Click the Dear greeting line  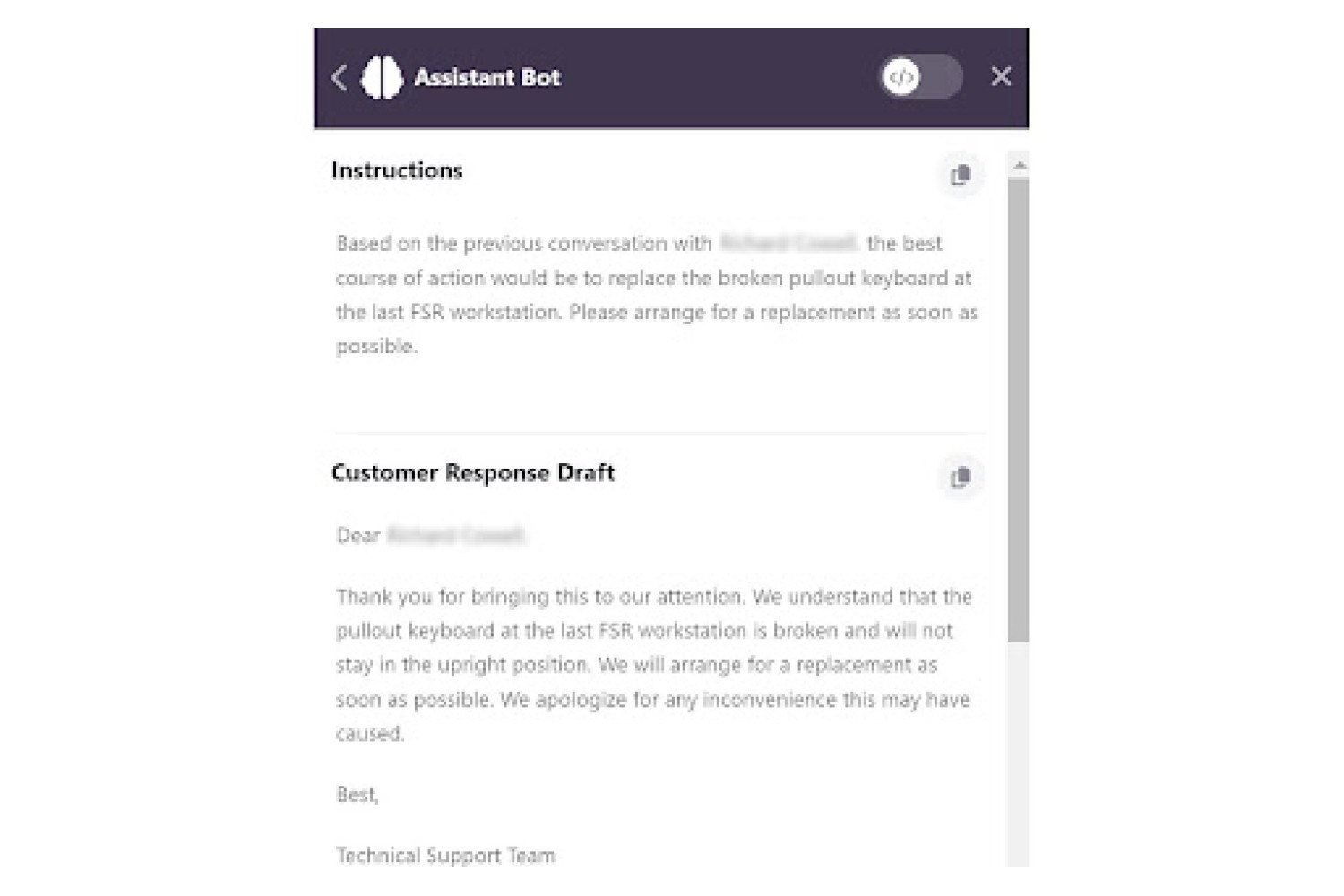pos(430,536)
